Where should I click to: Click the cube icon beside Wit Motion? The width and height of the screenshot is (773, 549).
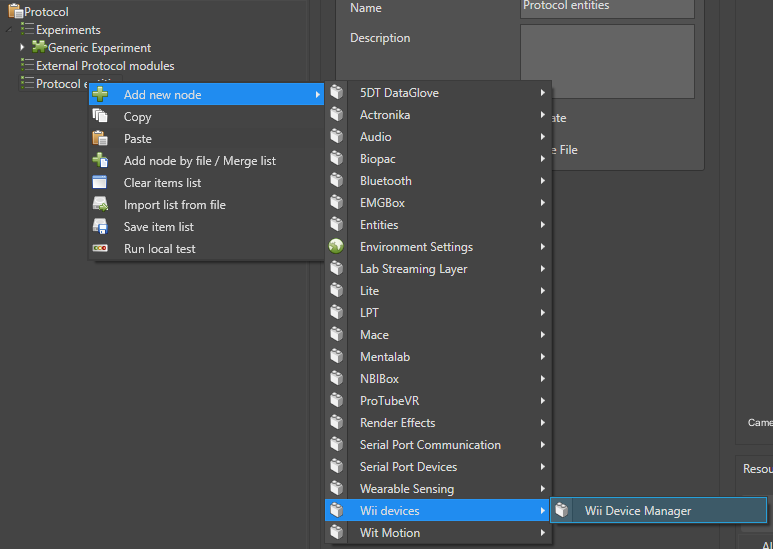337,532
